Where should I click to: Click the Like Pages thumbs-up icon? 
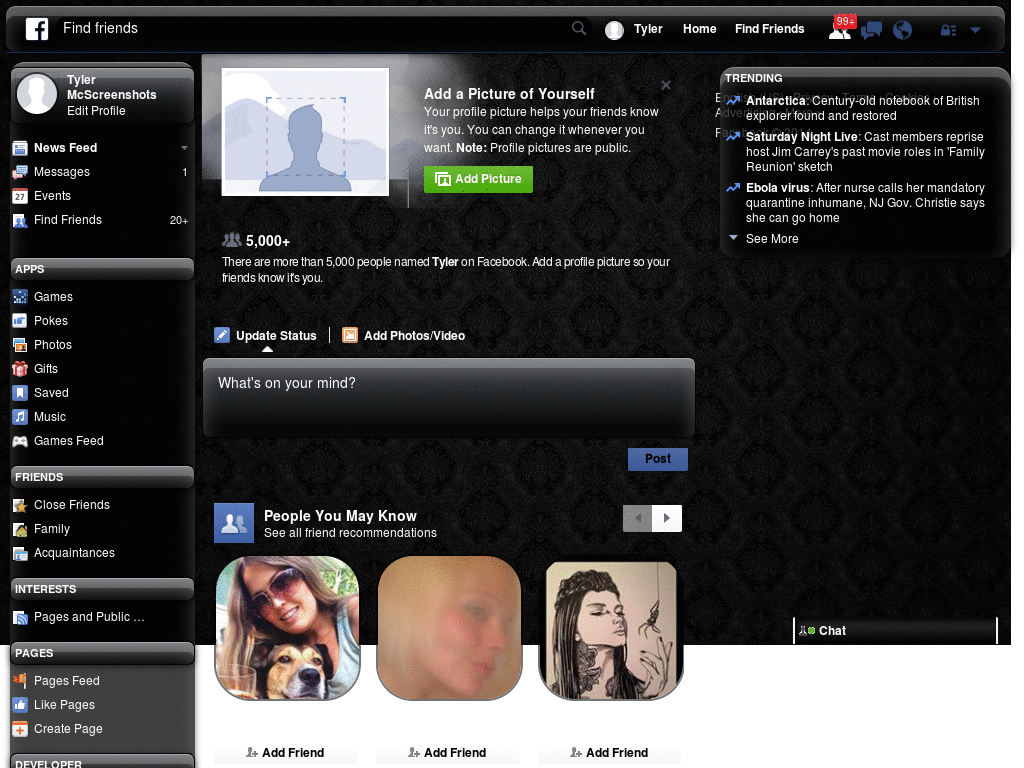pyautogui.click(x=20, y=705)
